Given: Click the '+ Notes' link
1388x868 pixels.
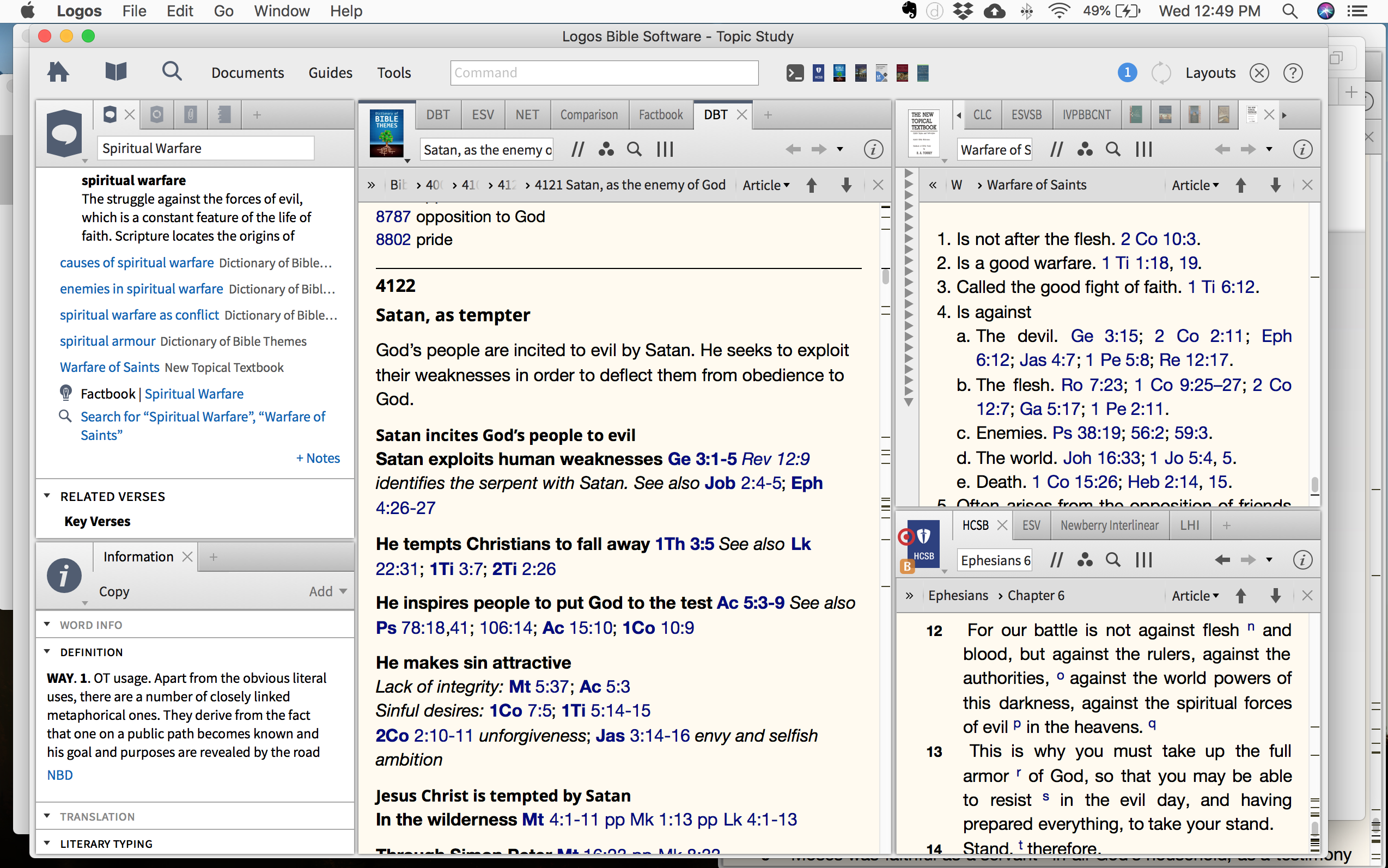Looking at the screenshot, I should tap(318, 458).
